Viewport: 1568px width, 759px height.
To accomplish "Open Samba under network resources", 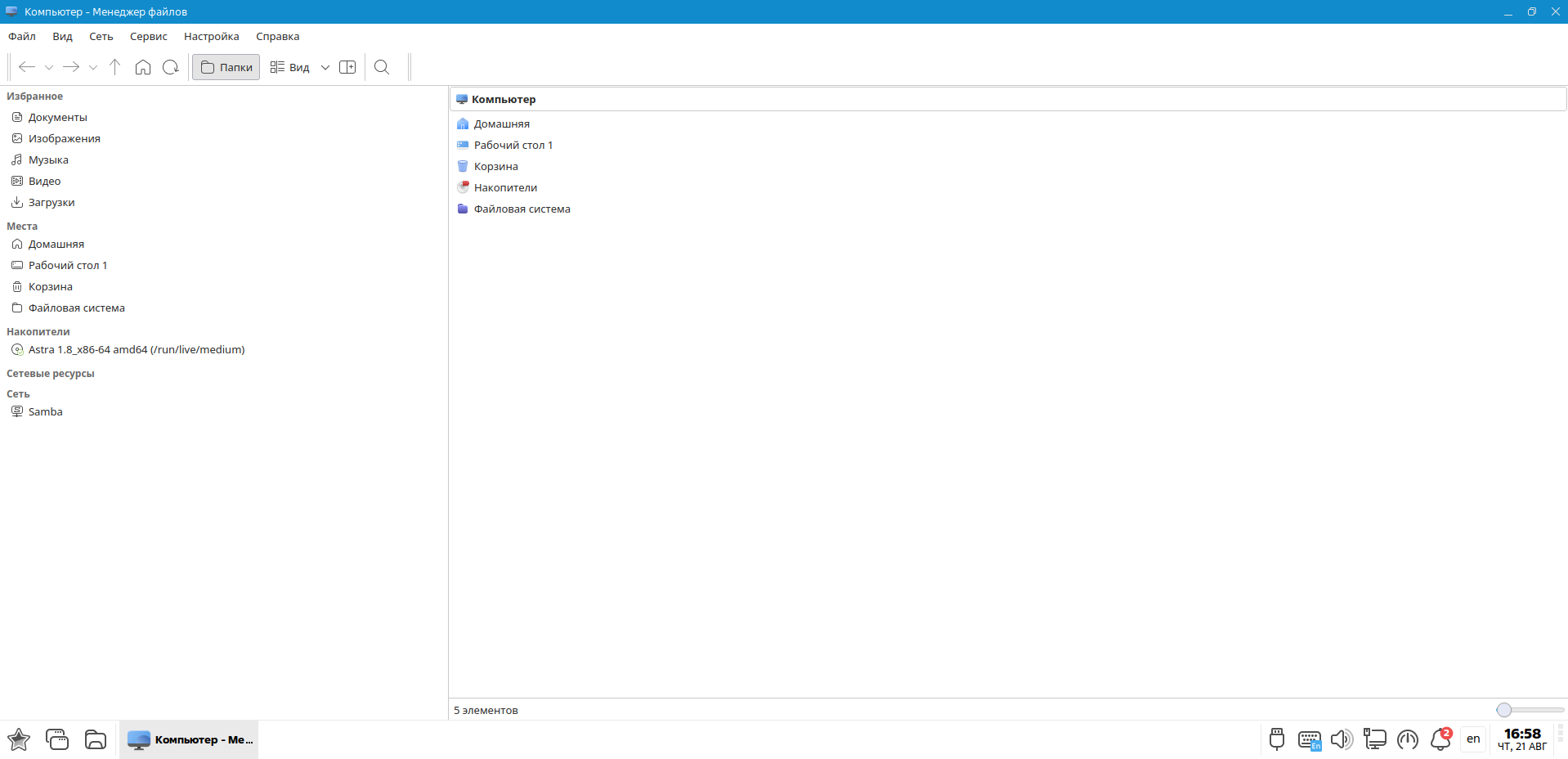I will pyautogui.click(x=45, y=411).
